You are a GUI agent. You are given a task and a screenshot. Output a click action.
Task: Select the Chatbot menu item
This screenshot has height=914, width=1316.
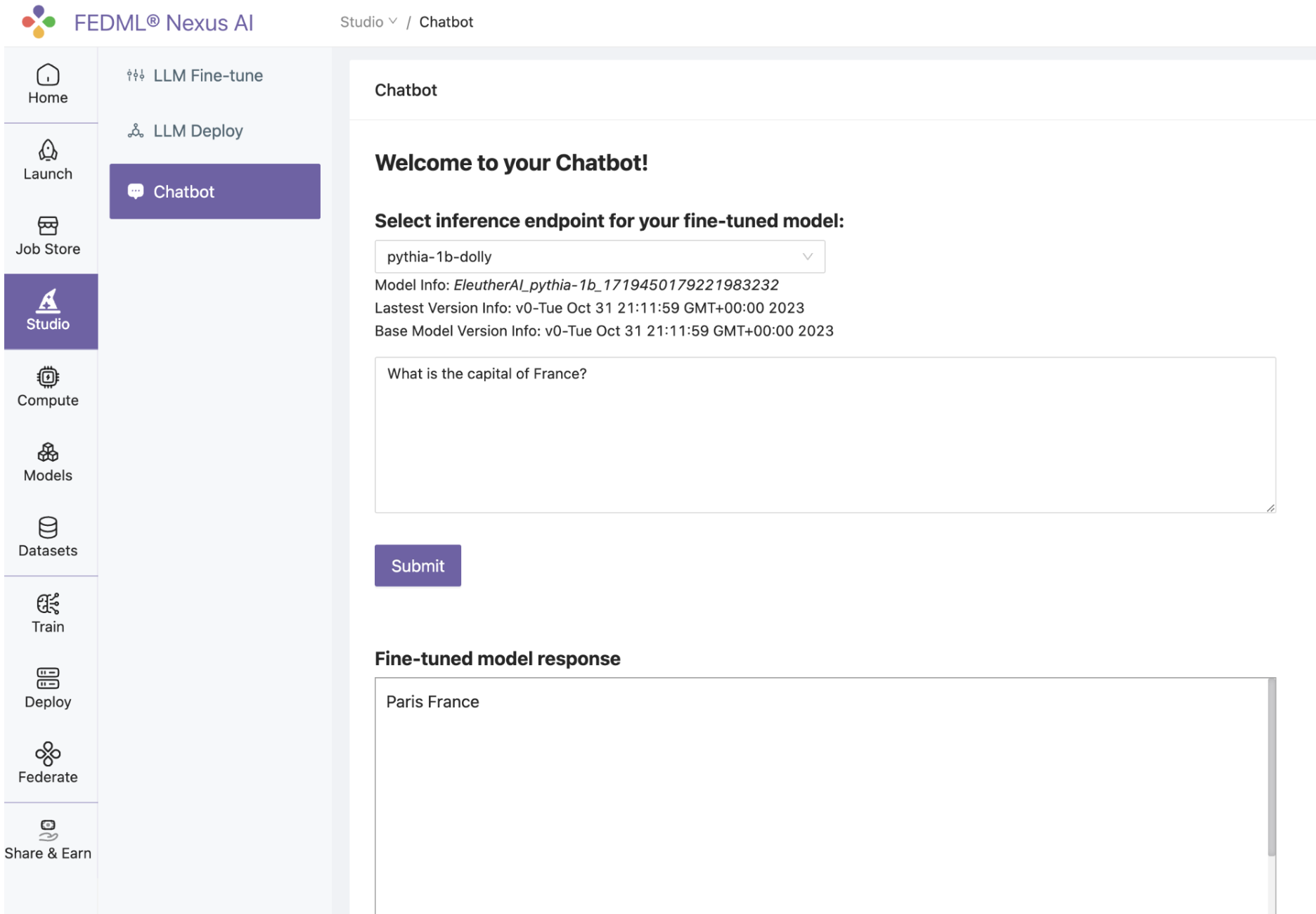pyautogui.click(x=215, y=191)
